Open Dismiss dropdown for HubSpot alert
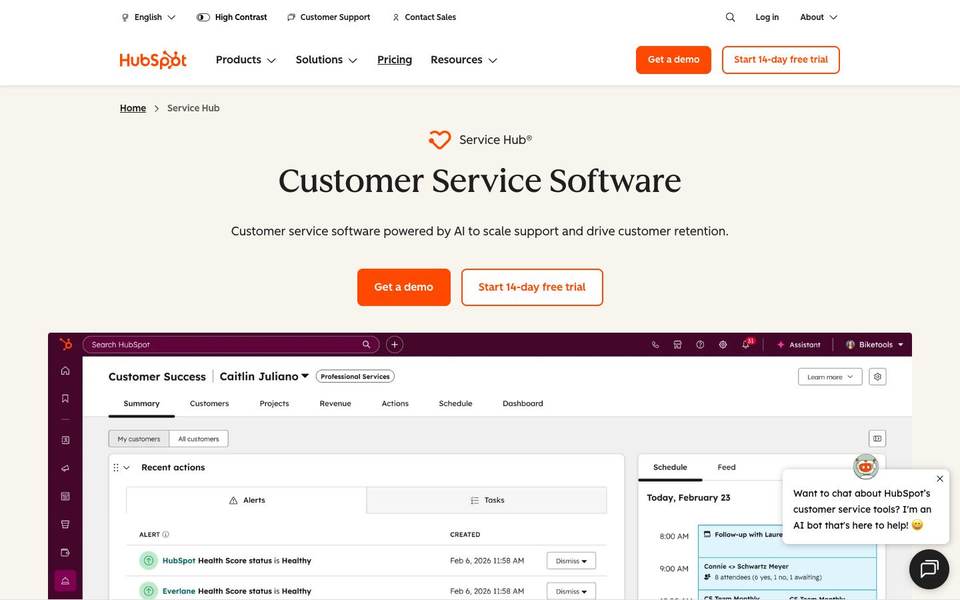The height and width of the screenshot is (600, 960). (571, 561)
